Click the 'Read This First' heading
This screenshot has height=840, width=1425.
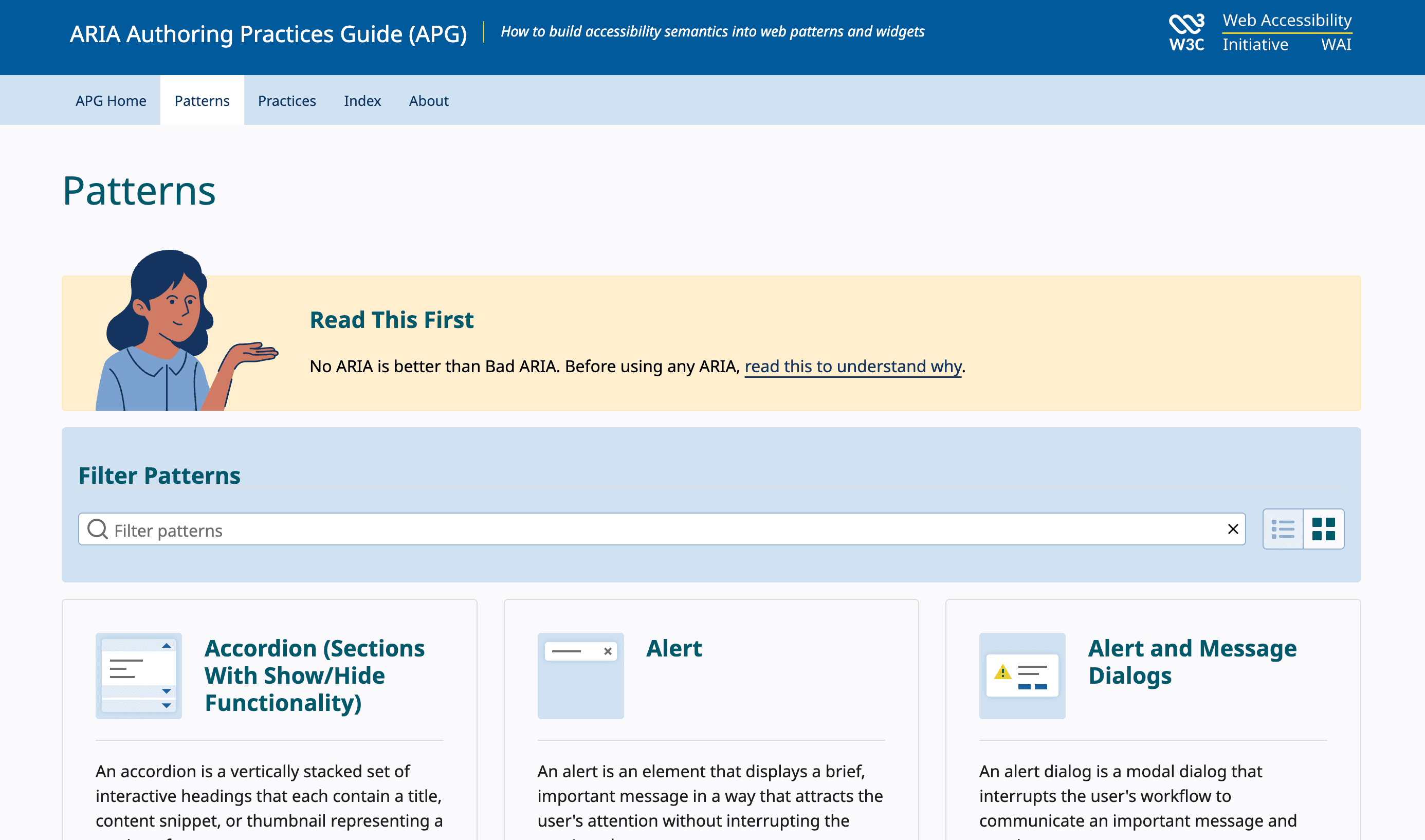click(x=392, y=320)
